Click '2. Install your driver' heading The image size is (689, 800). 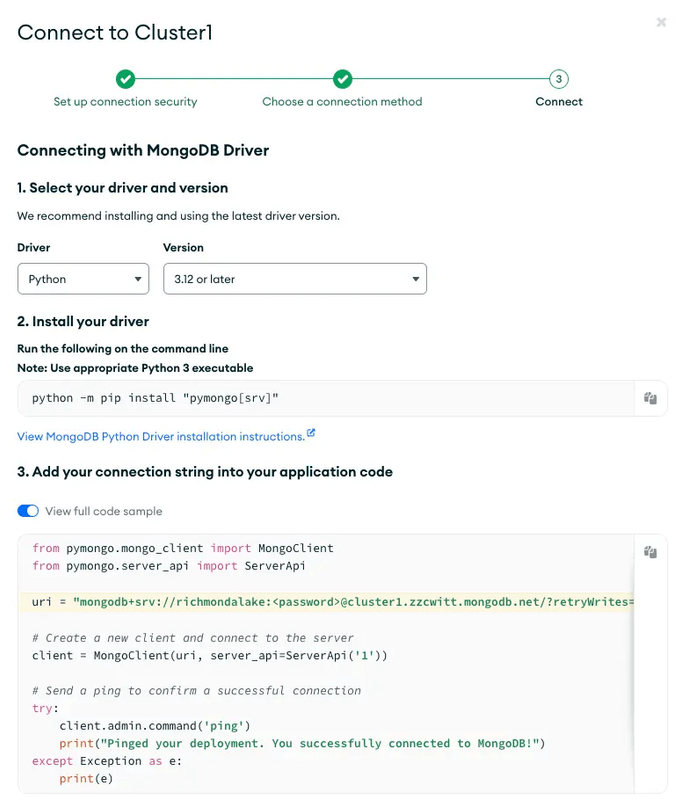click(x=83, y=321)
